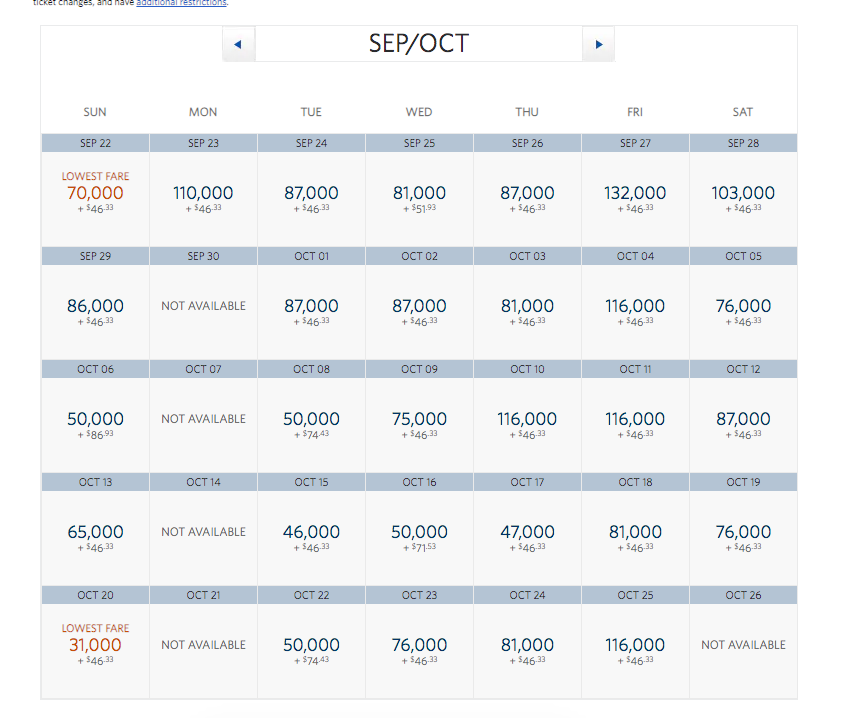
Task: Click the next month arrow
Action: click(x=598, y=45)
